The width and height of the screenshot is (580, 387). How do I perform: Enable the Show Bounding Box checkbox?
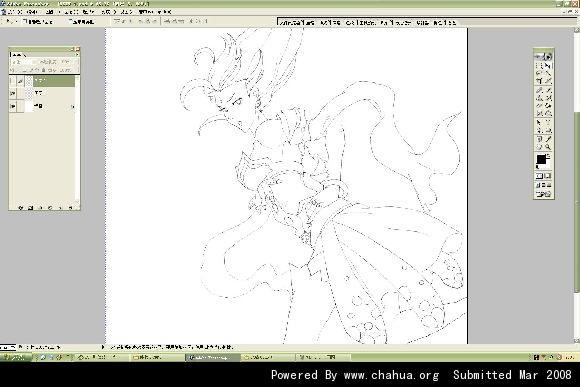click(x=72, y=21)
